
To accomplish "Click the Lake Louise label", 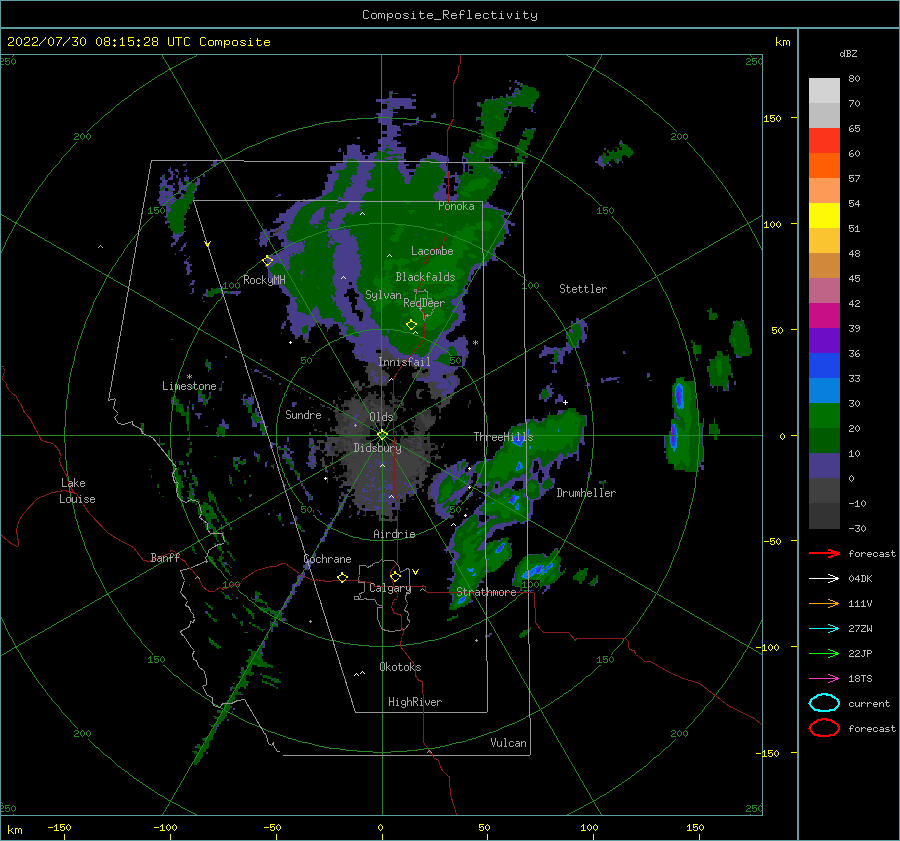I will click(x=77, y=491).
